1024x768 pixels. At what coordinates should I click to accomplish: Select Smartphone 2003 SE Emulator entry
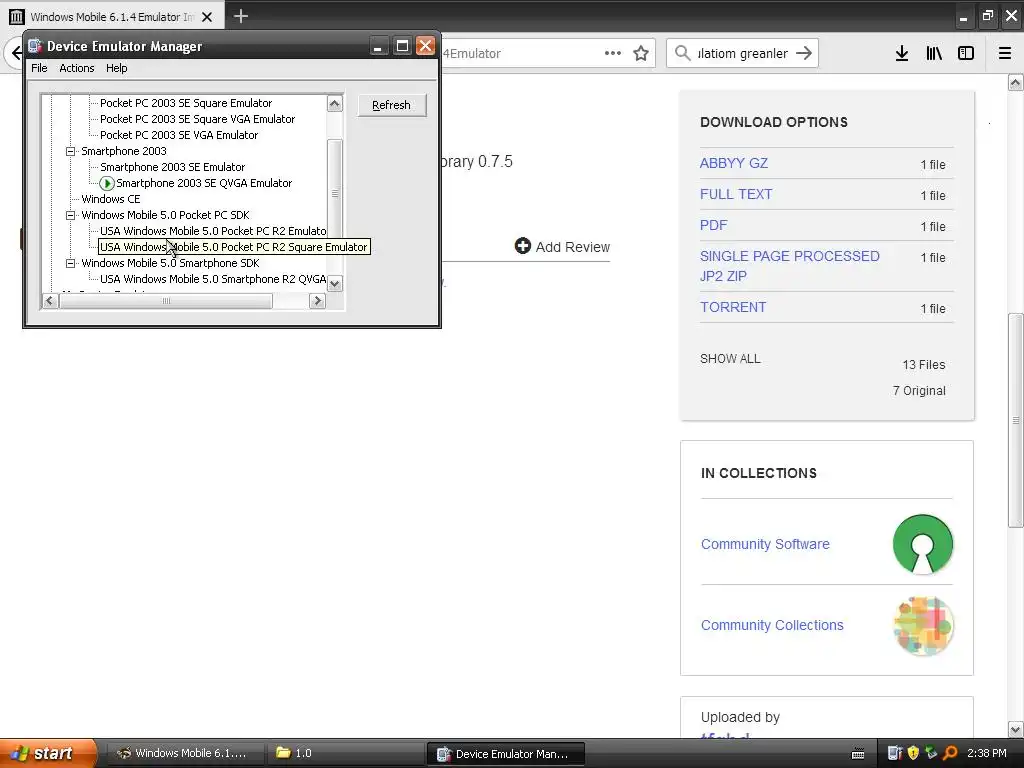[172, 167]
